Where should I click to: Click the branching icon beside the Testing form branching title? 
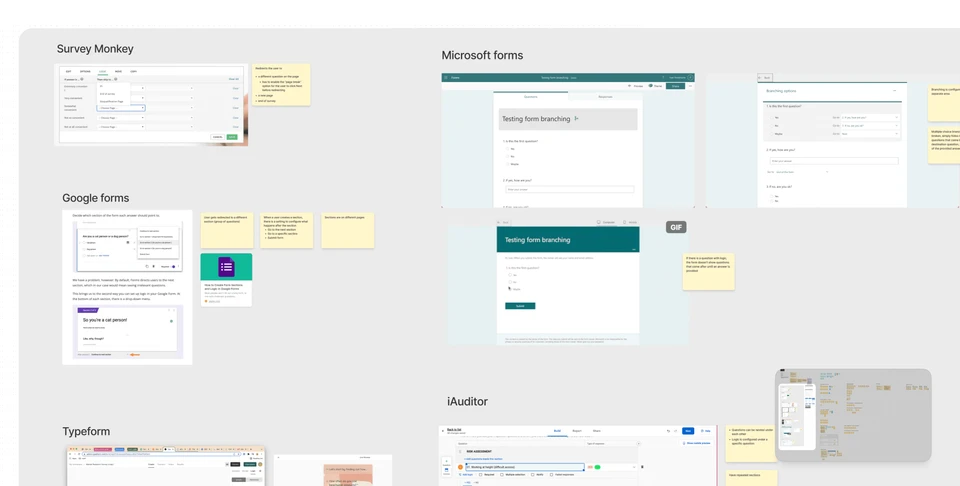[576, 119]
